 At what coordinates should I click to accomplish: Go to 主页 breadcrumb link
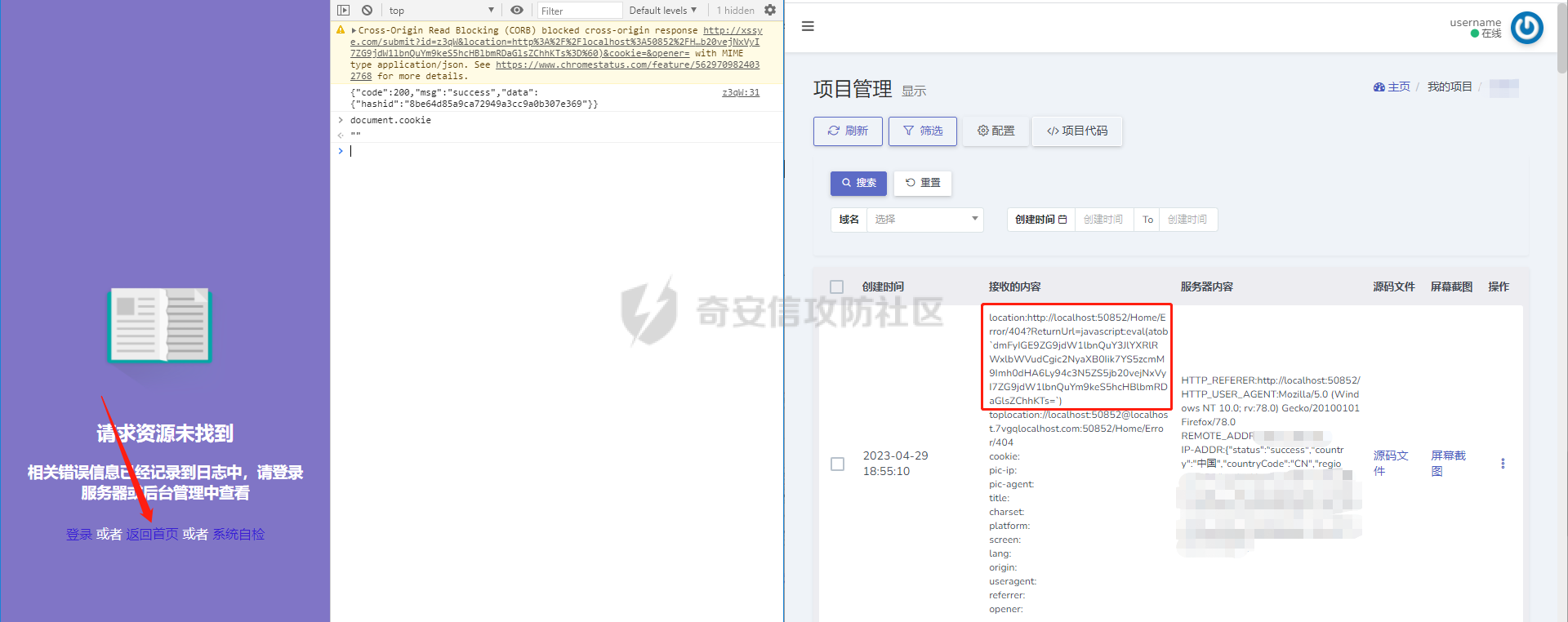click(x=1392, y=87)
